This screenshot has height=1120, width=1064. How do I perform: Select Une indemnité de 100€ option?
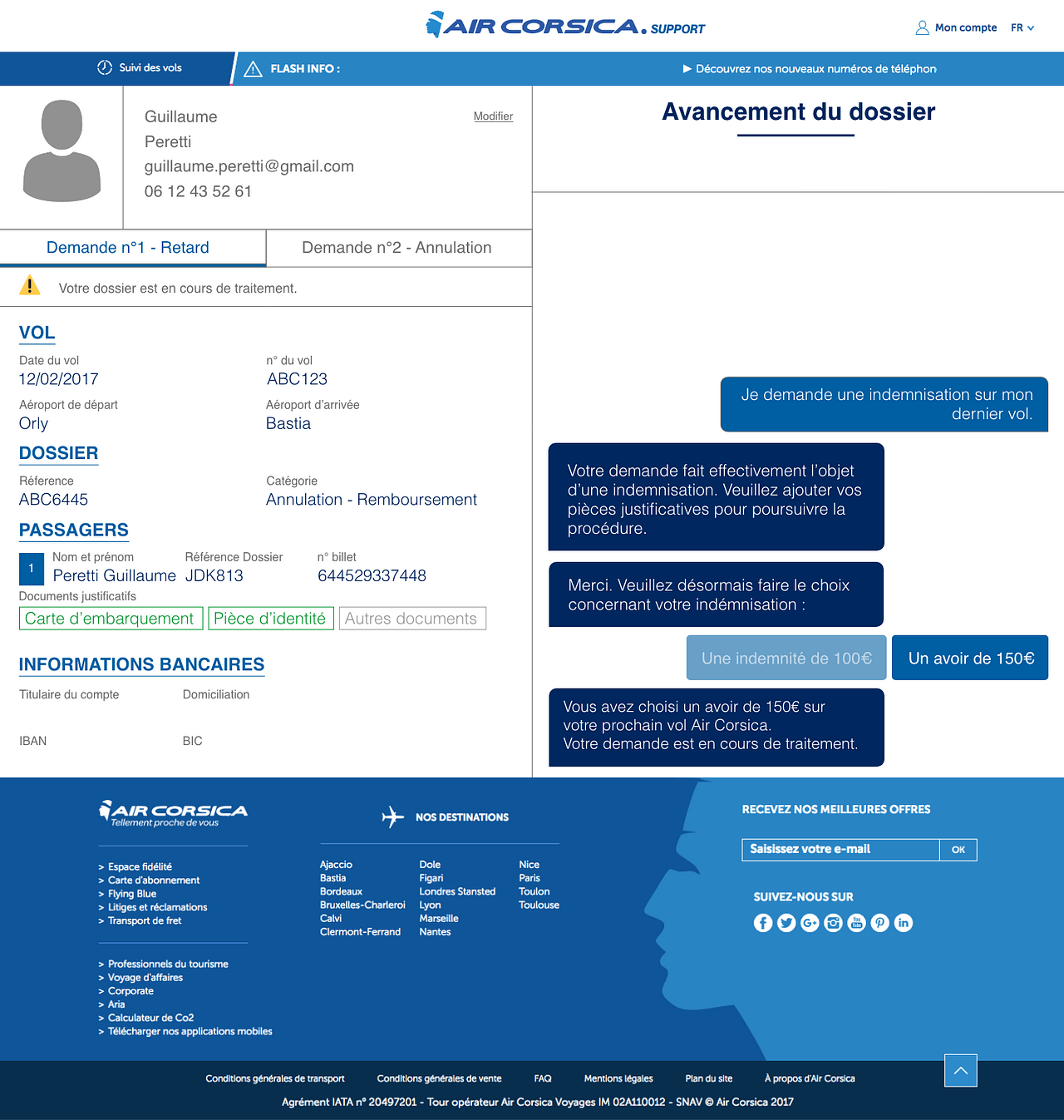(786, 659)
